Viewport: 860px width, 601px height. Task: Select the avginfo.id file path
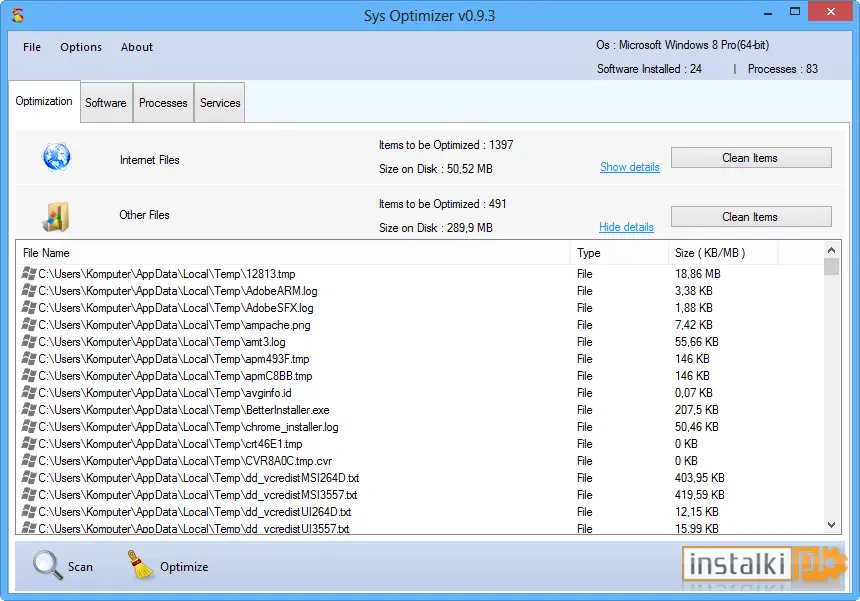point(165,393)
